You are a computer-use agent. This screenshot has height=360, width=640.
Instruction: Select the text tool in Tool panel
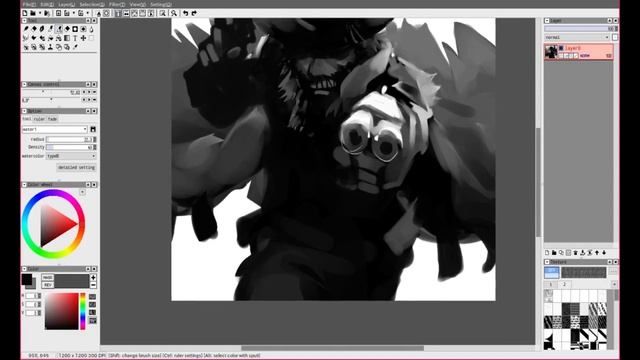click(75, 38)
